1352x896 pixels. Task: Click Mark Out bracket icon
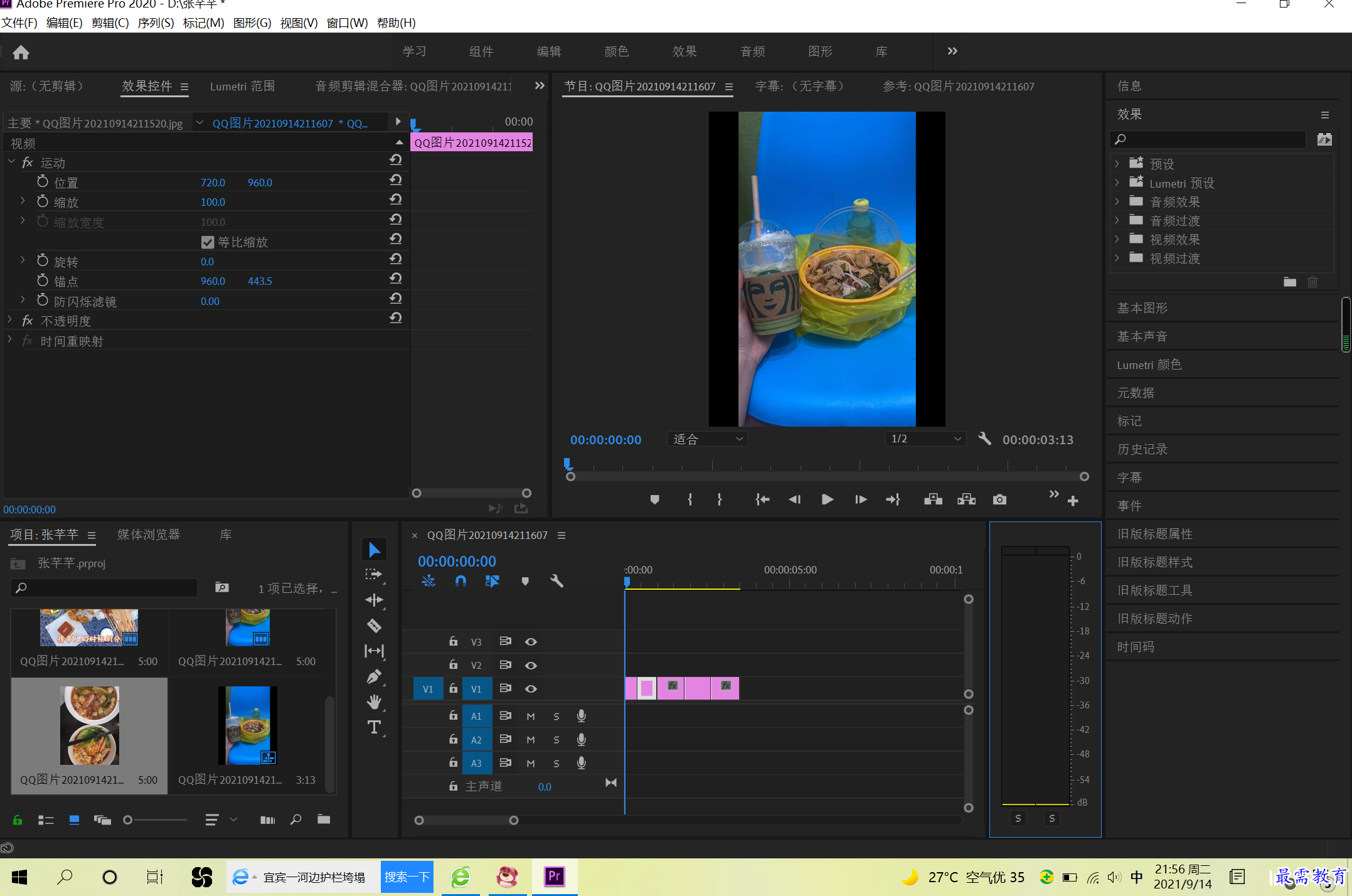(720, 499)
